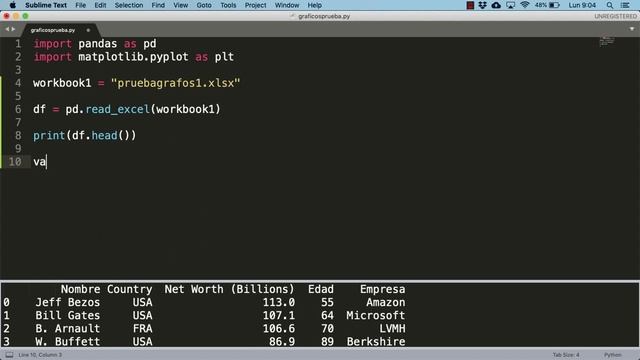640x360 pixels.
Task: Open the Wi-Fi status menu
Action: (x=525, y=5)
